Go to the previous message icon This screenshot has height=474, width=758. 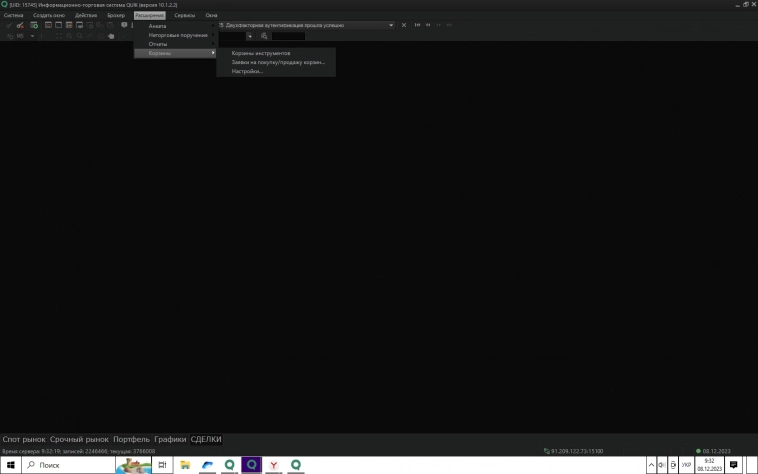[x=428, y=25]
